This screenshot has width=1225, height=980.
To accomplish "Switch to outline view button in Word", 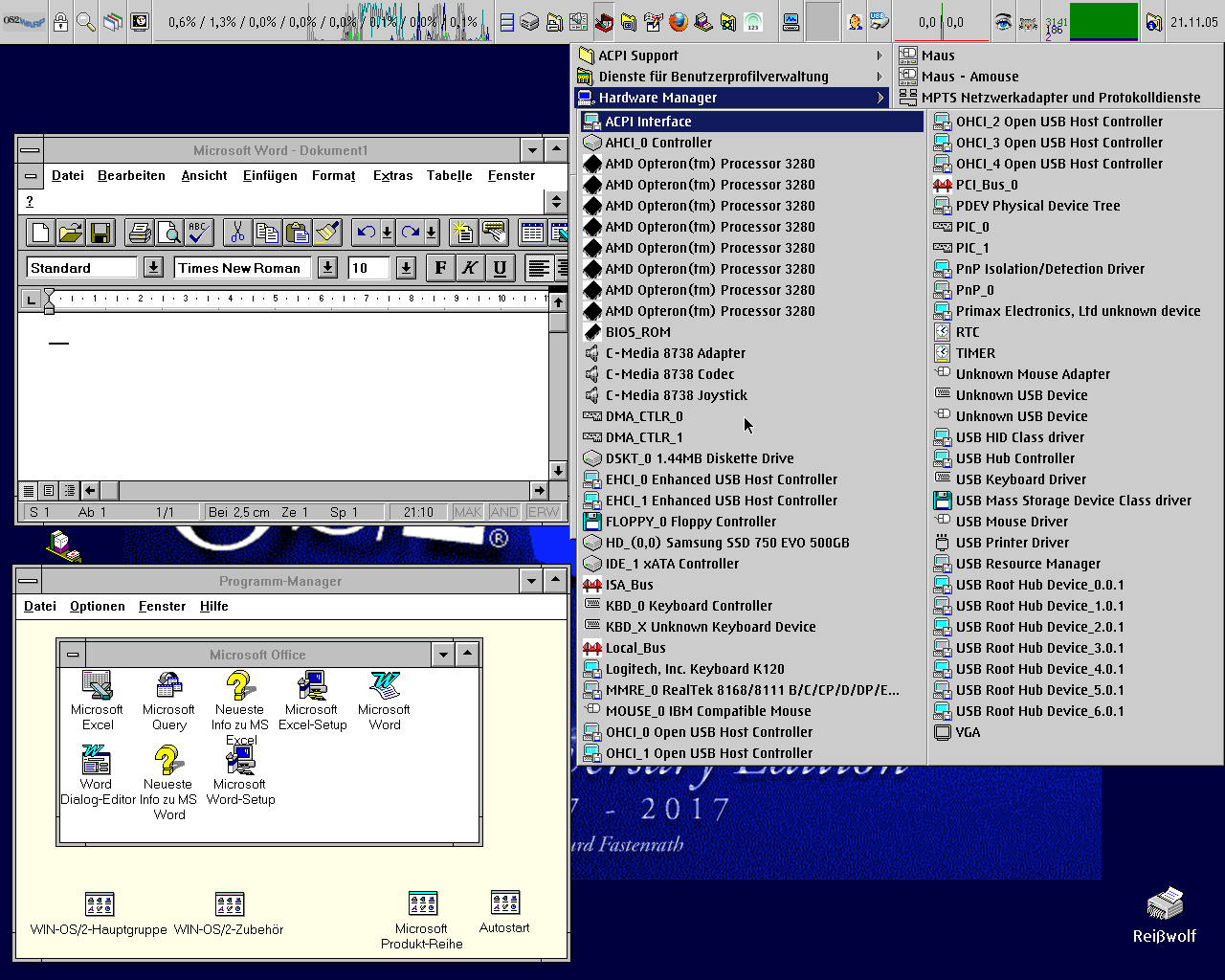I will pyautogui.click(x=69, y=490).
